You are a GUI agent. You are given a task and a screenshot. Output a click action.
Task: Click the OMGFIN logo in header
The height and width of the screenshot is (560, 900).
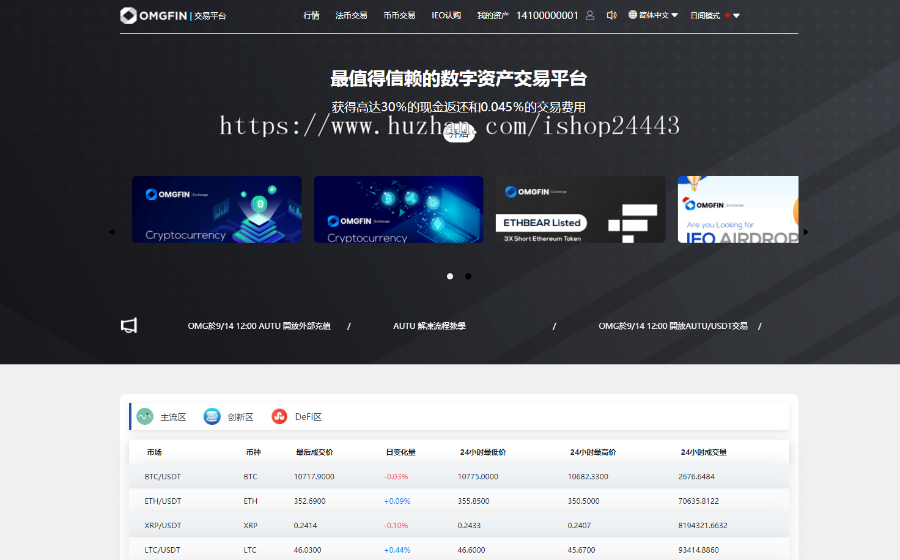click(x=173, y=15)
